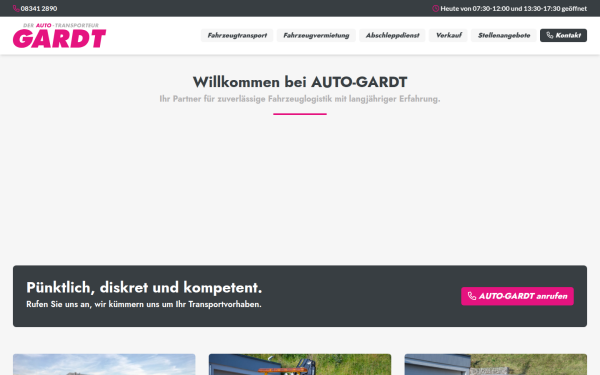Open the Verkauf navigation item

click(x=448, y=35)
